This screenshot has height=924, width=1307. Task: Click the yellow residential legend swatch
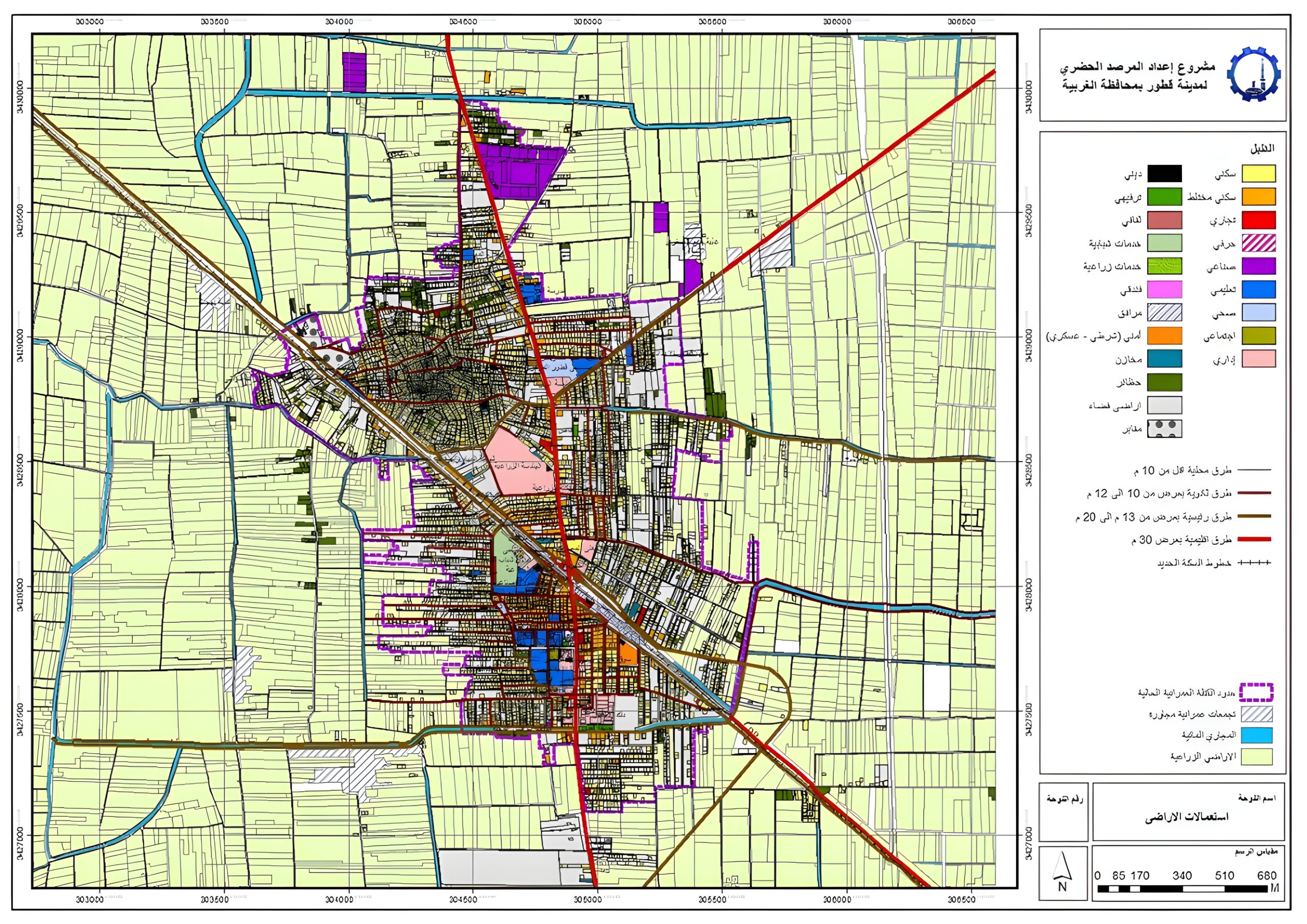tap(1258, 174)
